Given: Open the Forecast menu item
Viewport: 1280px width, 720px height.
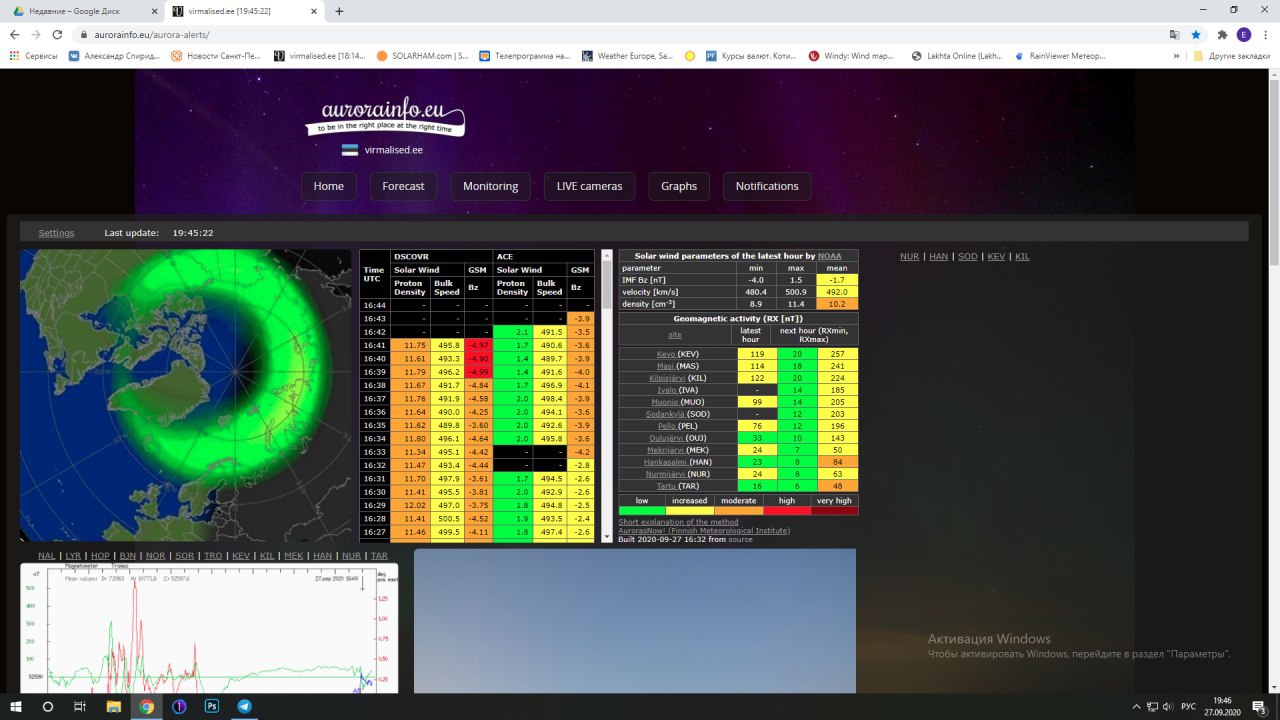Looking at the screenshot, I should point(403,186).
